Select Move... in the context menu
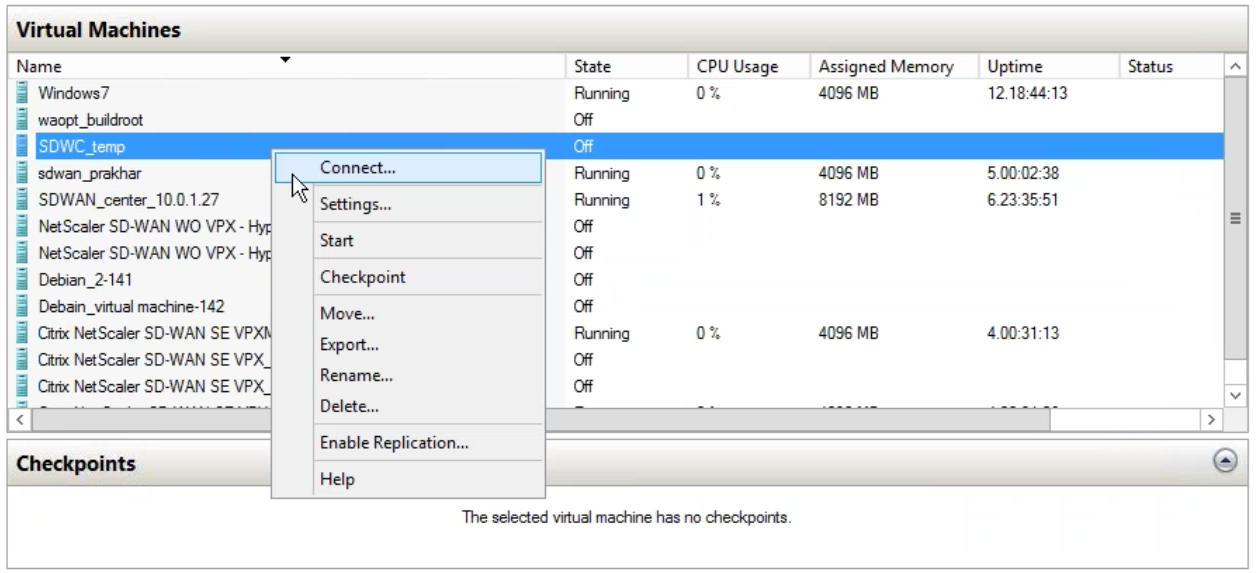 [408, 314]
